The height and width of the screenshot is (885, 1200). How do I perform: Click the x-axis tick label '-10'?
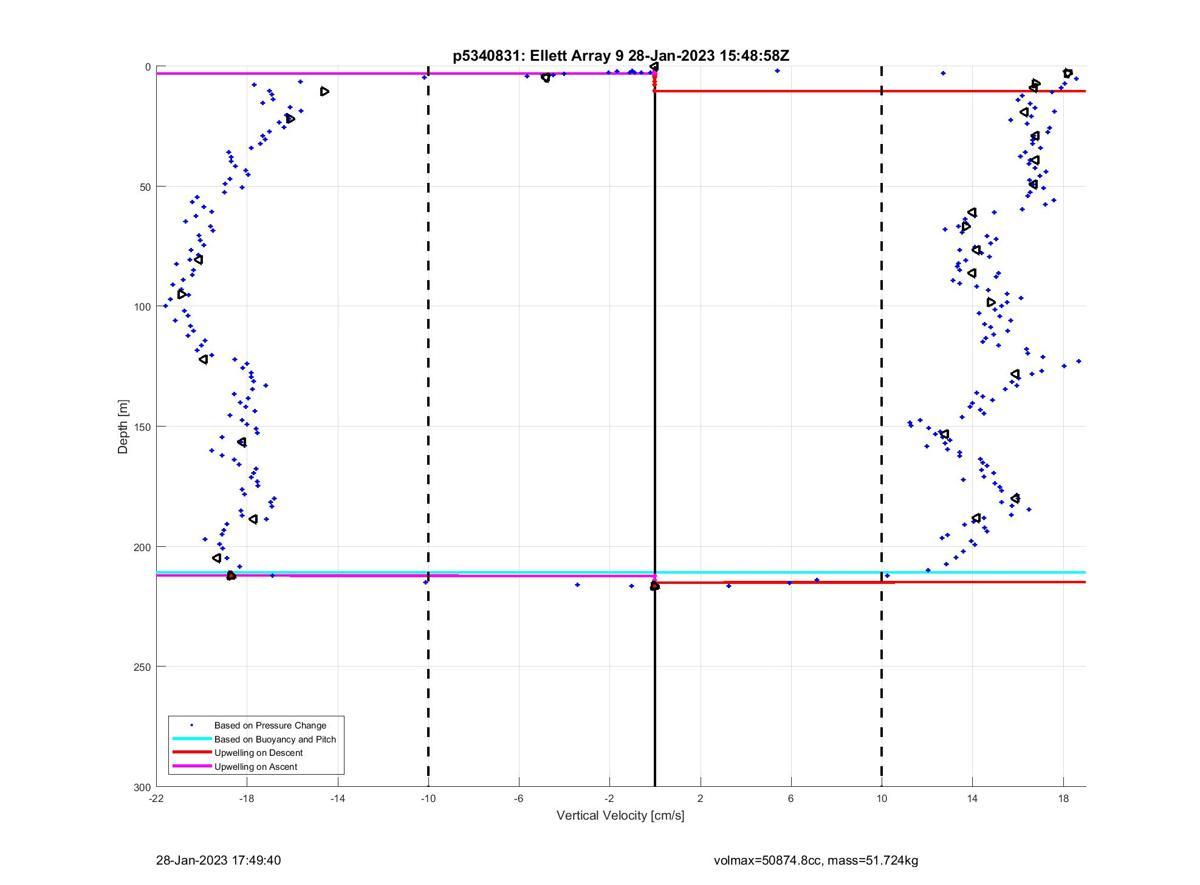coord(428,798)
